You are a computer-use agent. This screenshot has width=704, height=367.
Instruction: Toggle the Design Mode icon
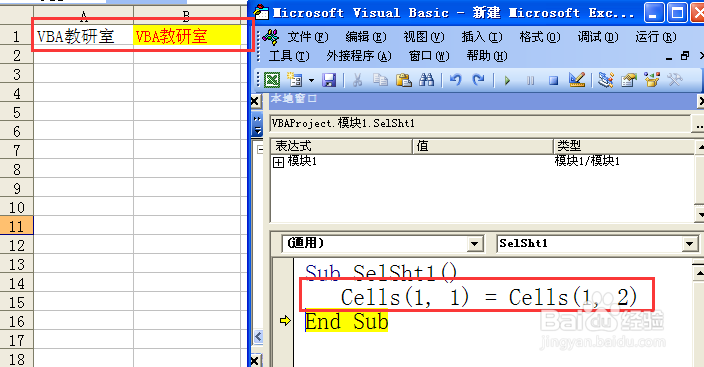click(577, 80)
